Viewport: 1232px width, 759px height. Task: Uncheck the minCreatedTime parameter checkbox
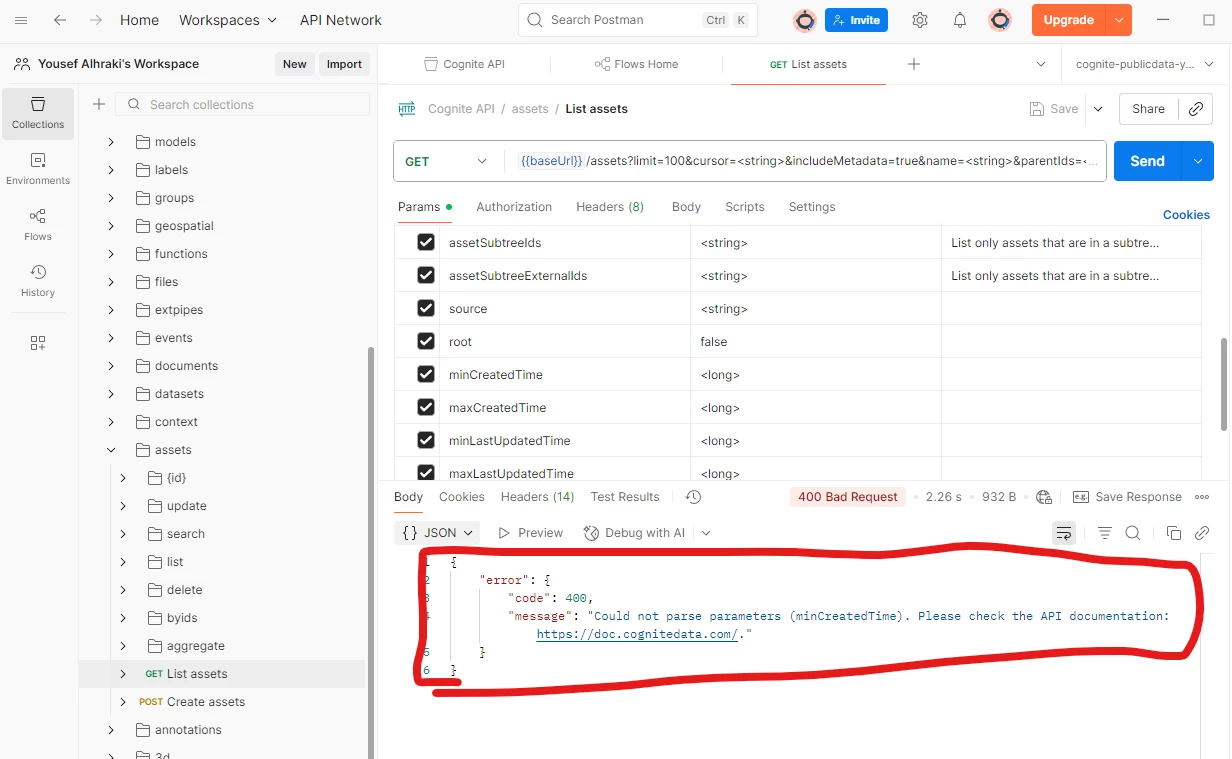pos(426,375)
